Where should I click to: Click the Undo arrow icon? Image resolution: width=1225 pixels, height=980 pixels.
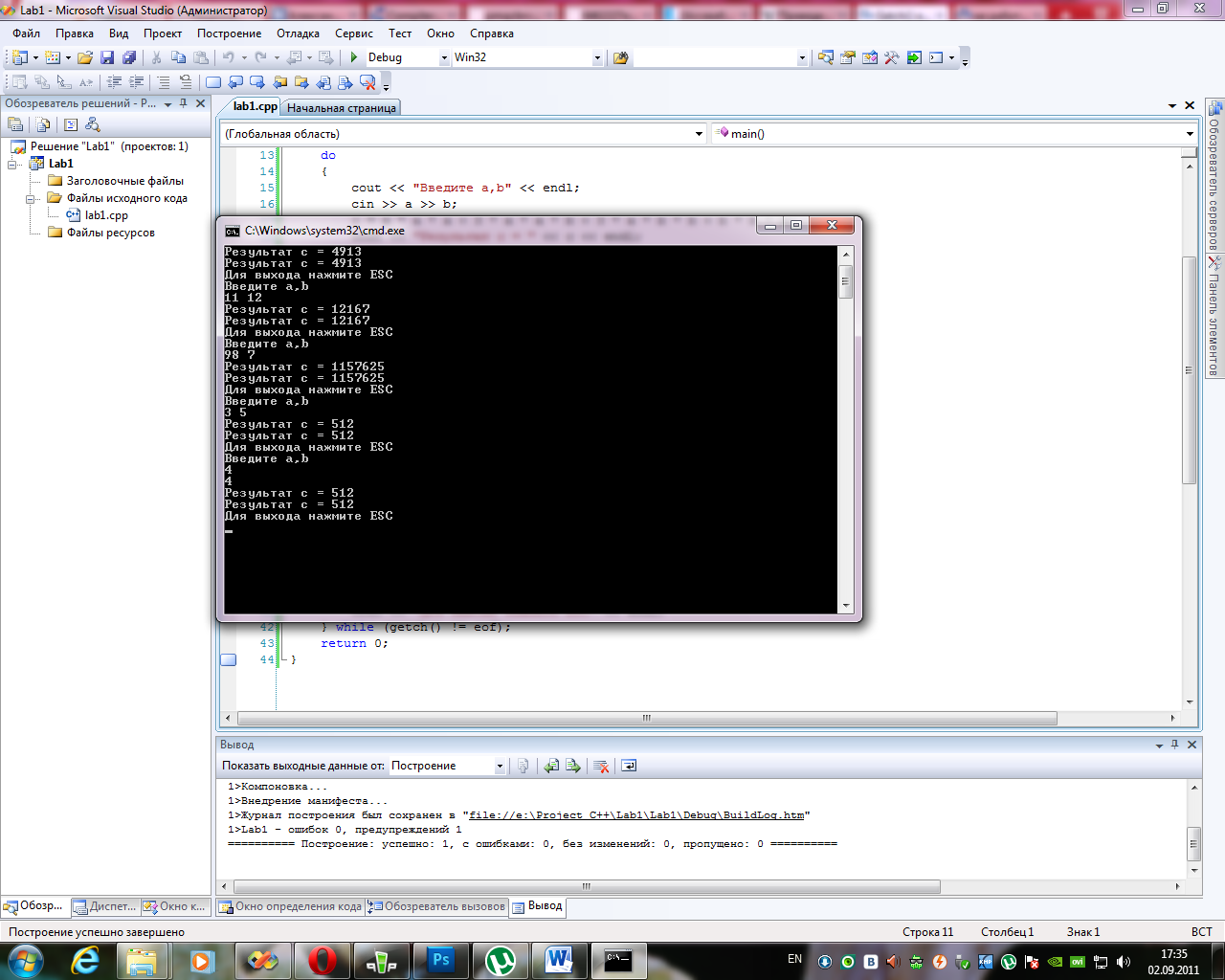pos(229,57)
